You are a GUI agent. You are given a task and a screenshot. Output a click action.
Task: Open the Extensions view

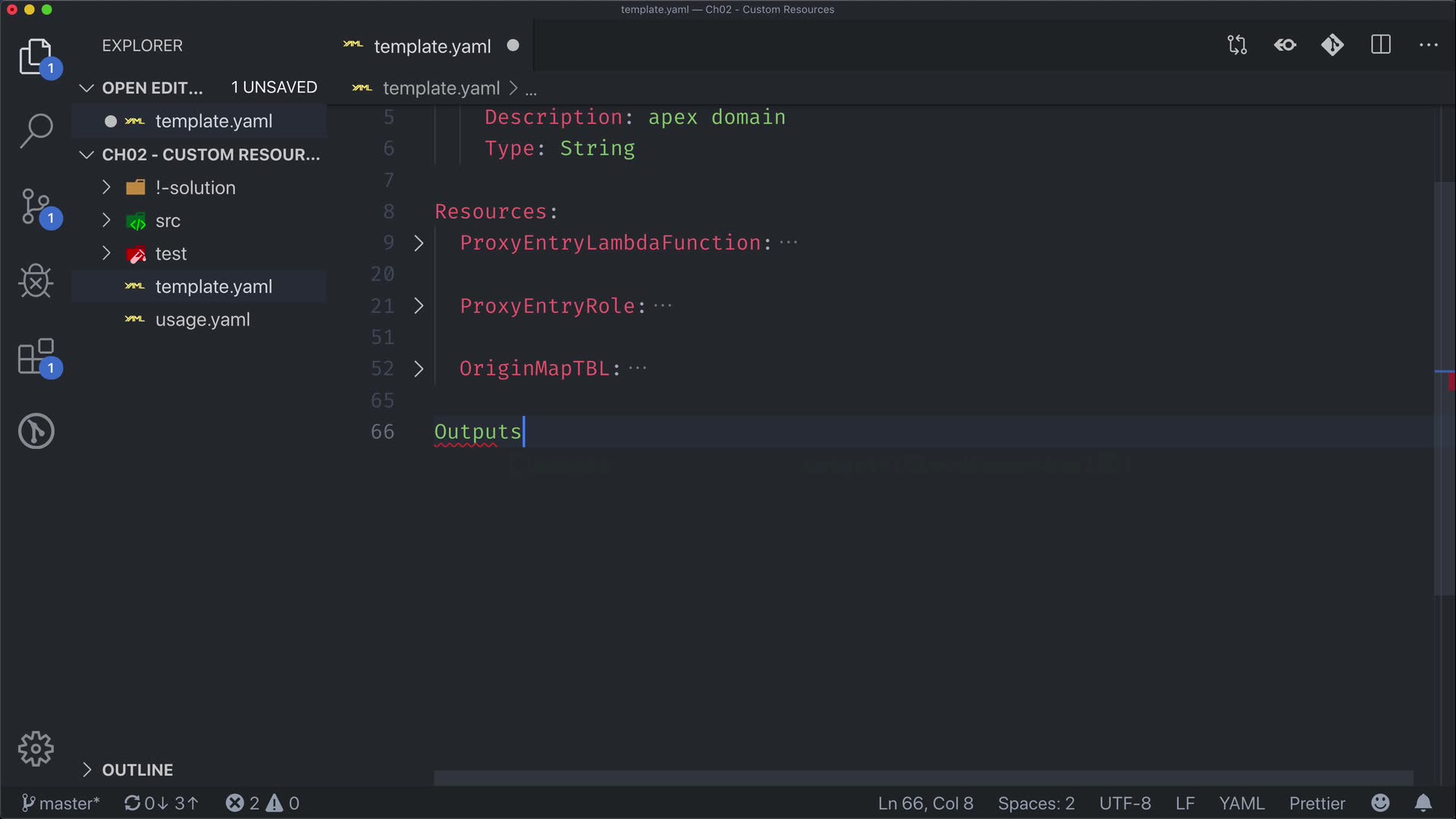tap(36, 356)
